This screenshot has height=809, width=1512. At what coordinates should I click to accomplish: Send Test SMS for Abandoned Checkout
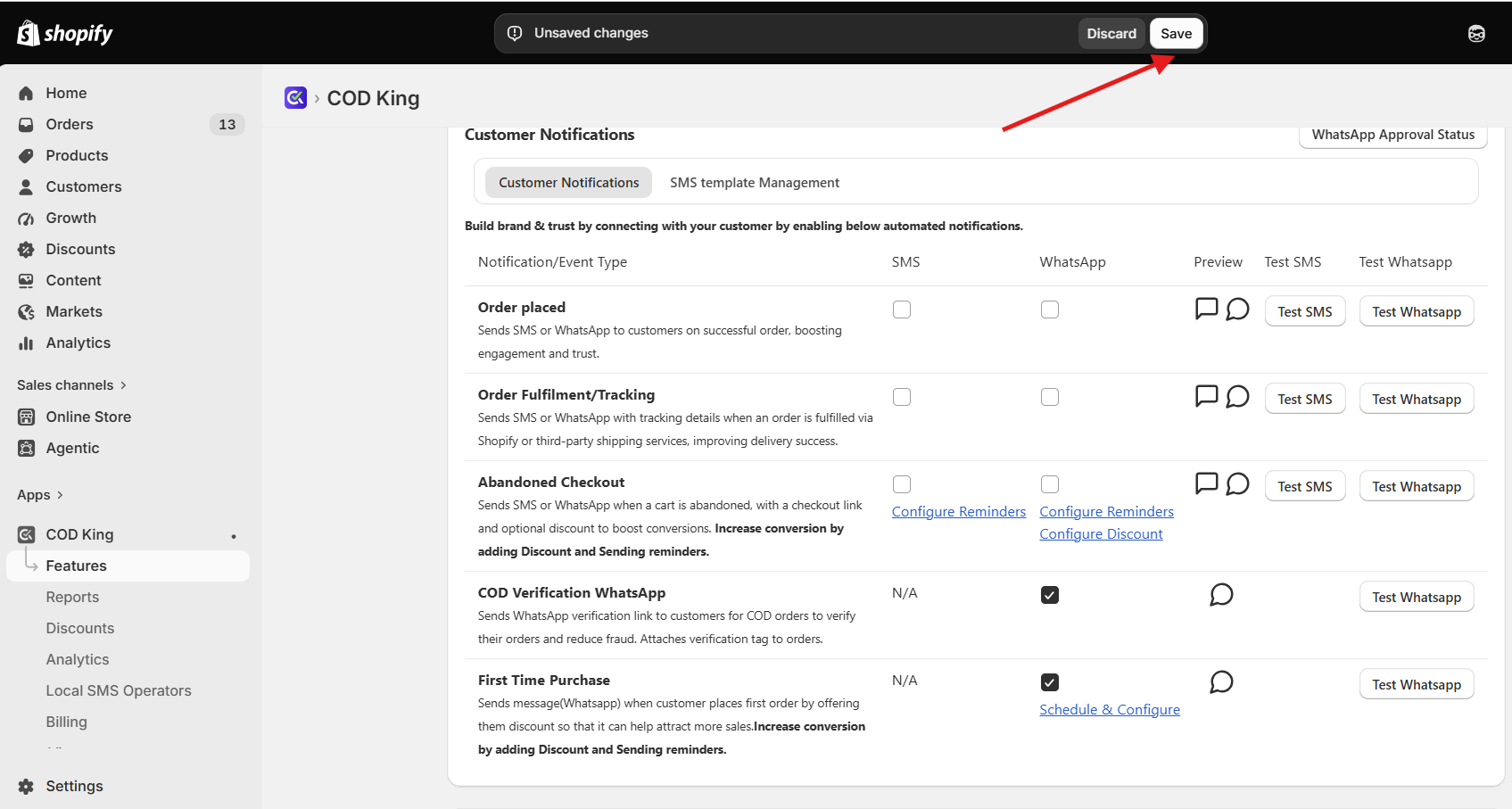[x=1305, y=486]
